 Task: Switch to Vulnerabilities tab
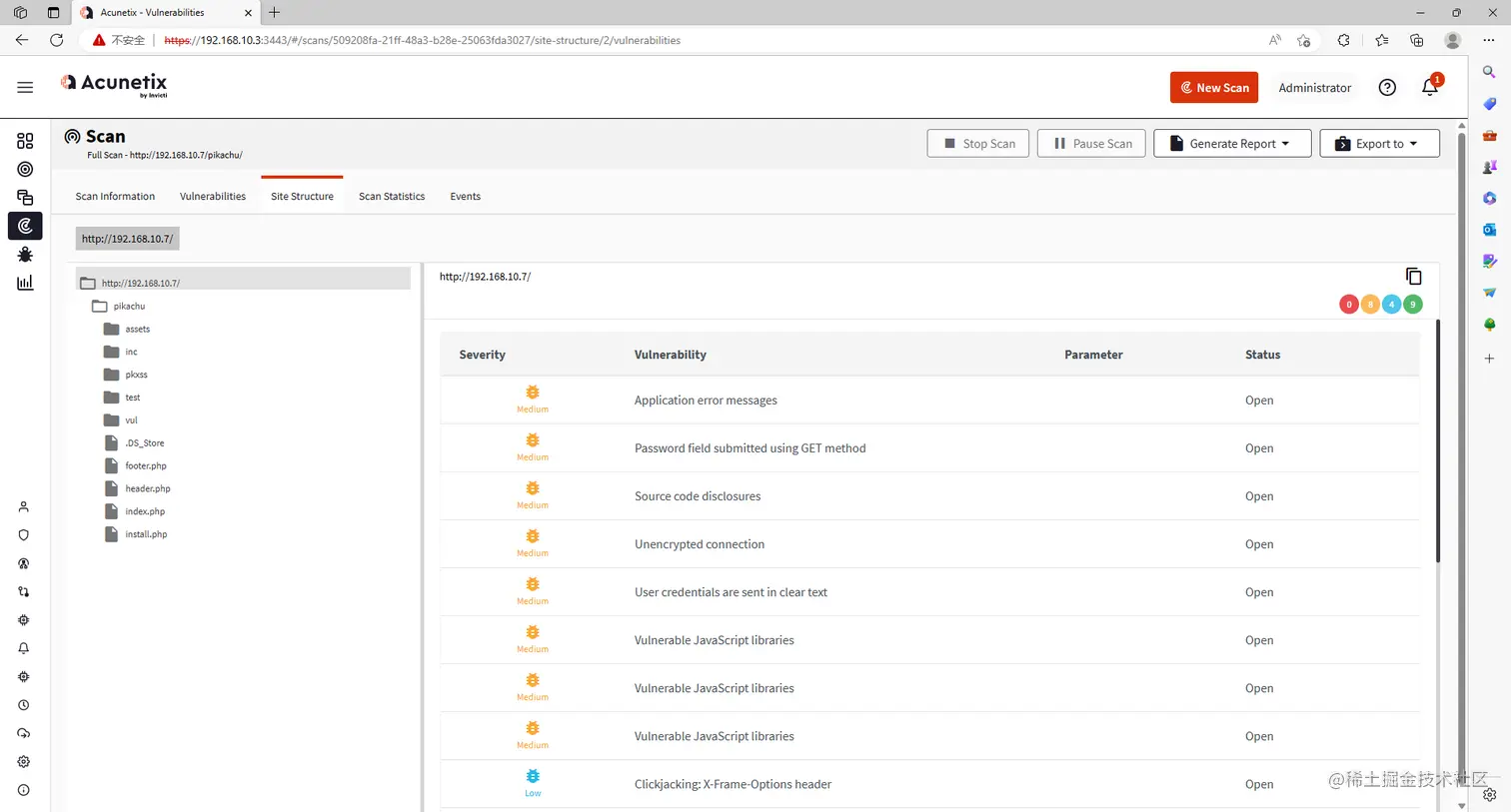click(x=213, y=196)
